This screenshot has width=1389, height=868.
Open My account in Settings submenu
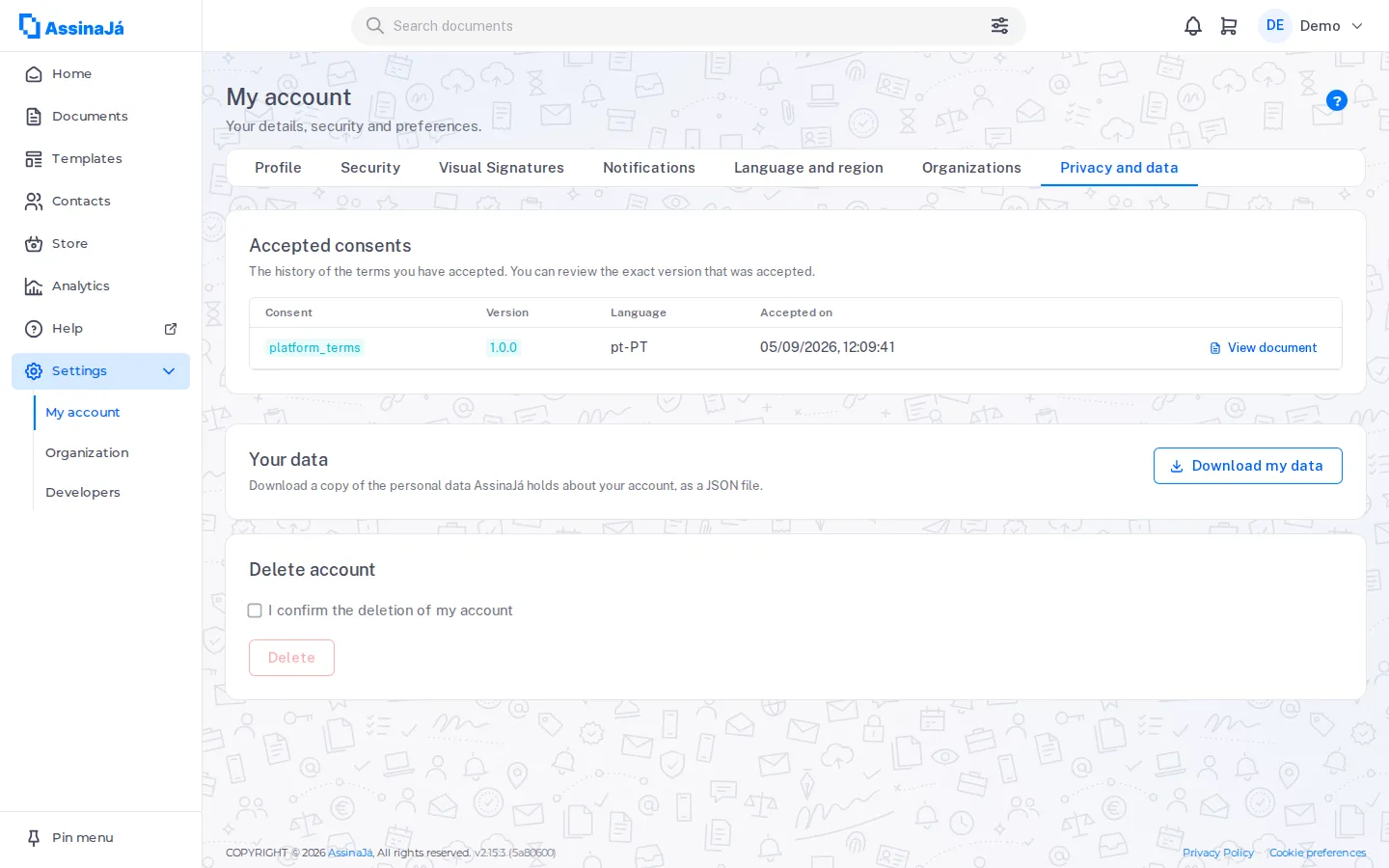click(83, 413)
